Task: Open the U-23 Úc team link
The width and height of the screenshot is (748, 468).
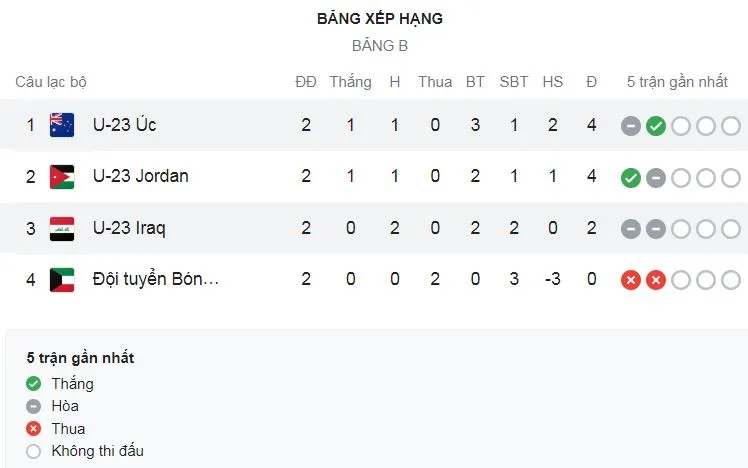Action: [124, 125]
